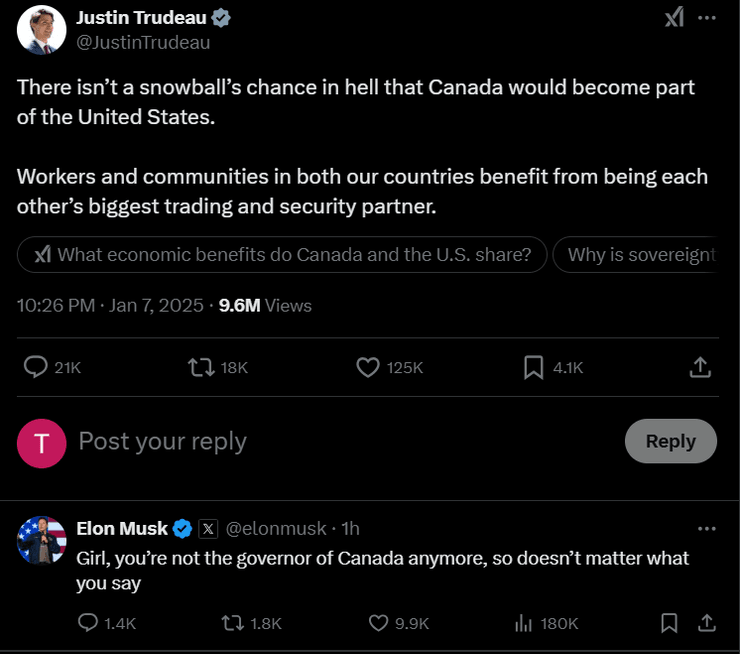
Task: Type in the Post your reply field
Action: pyautogui.click(x=300, y=441)
